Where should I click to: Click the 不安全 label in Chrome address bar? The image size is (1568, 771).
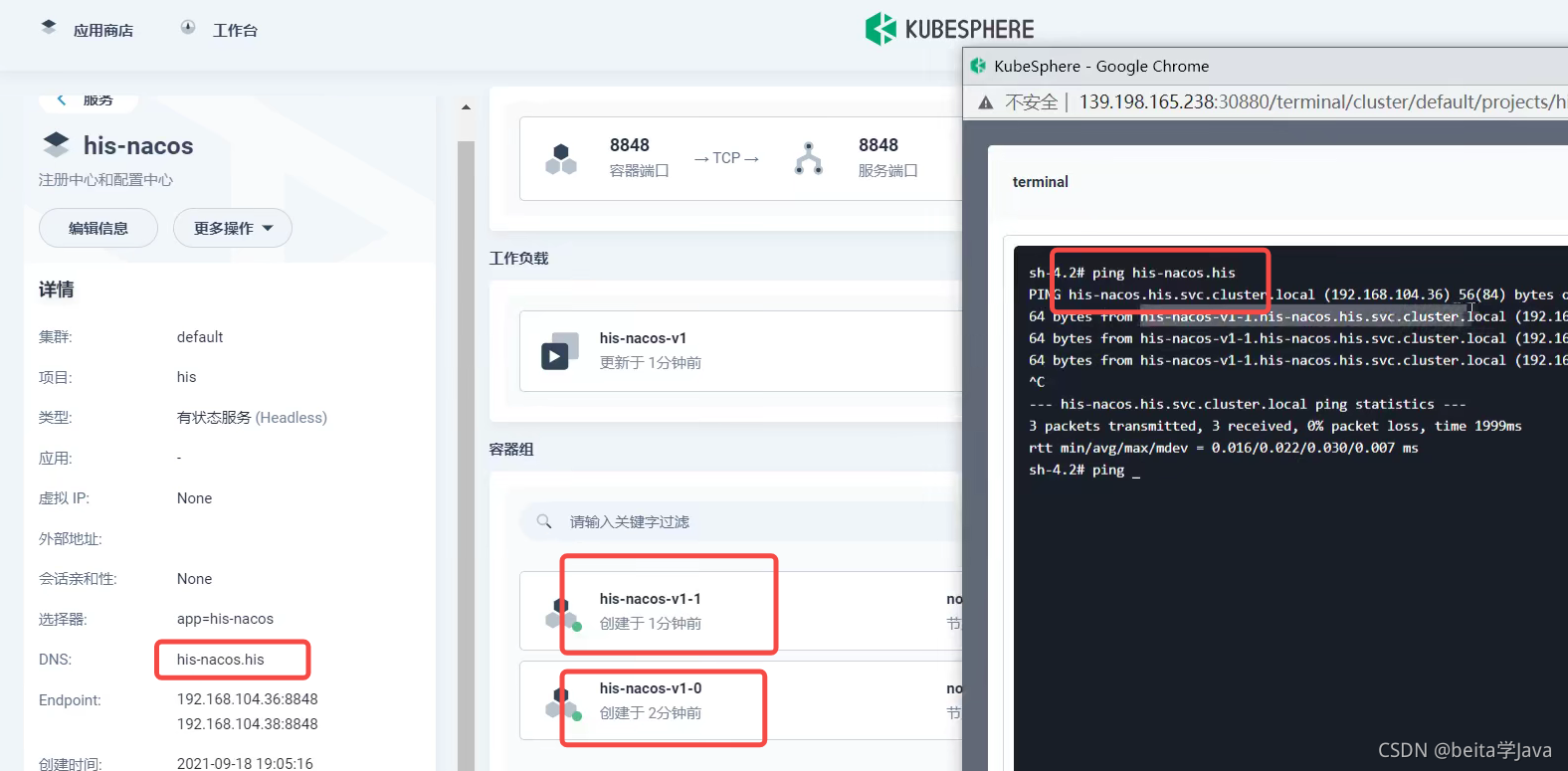click(x=1031, y=102)
